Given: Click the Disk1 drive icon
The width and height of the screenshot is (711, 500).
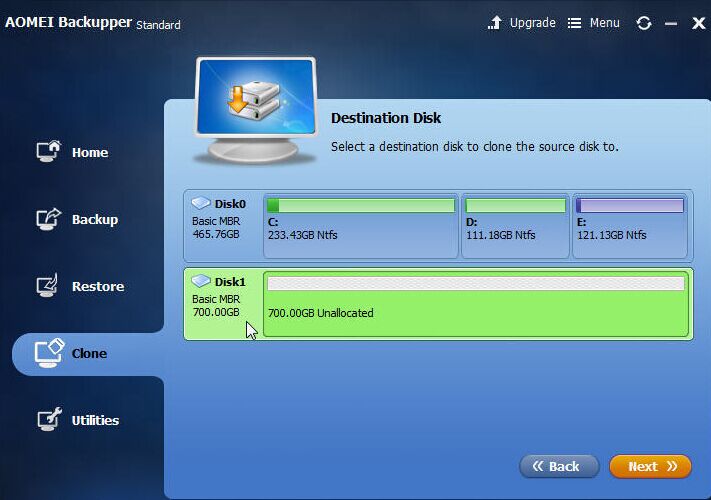Looking at the screenshot, I should coord(201,281).
